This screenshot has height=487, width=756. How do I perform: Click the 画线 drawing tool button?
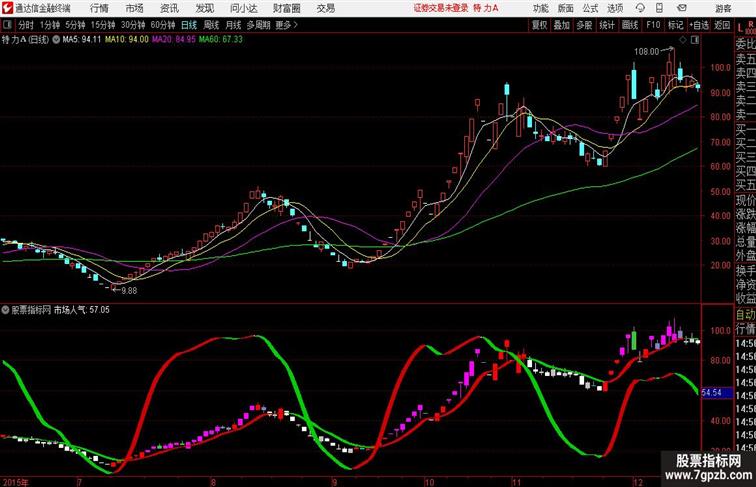630,25
